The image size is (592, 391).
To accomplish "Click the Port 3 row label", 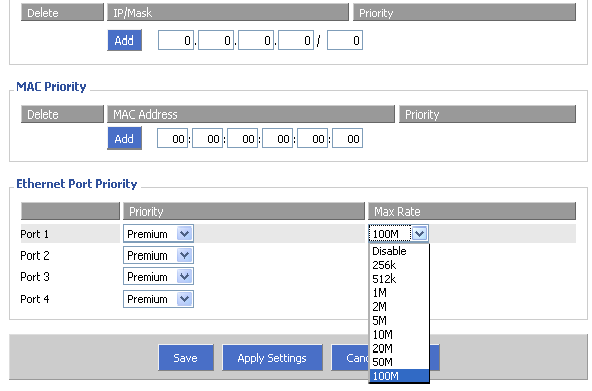I will tap(35, 277).
